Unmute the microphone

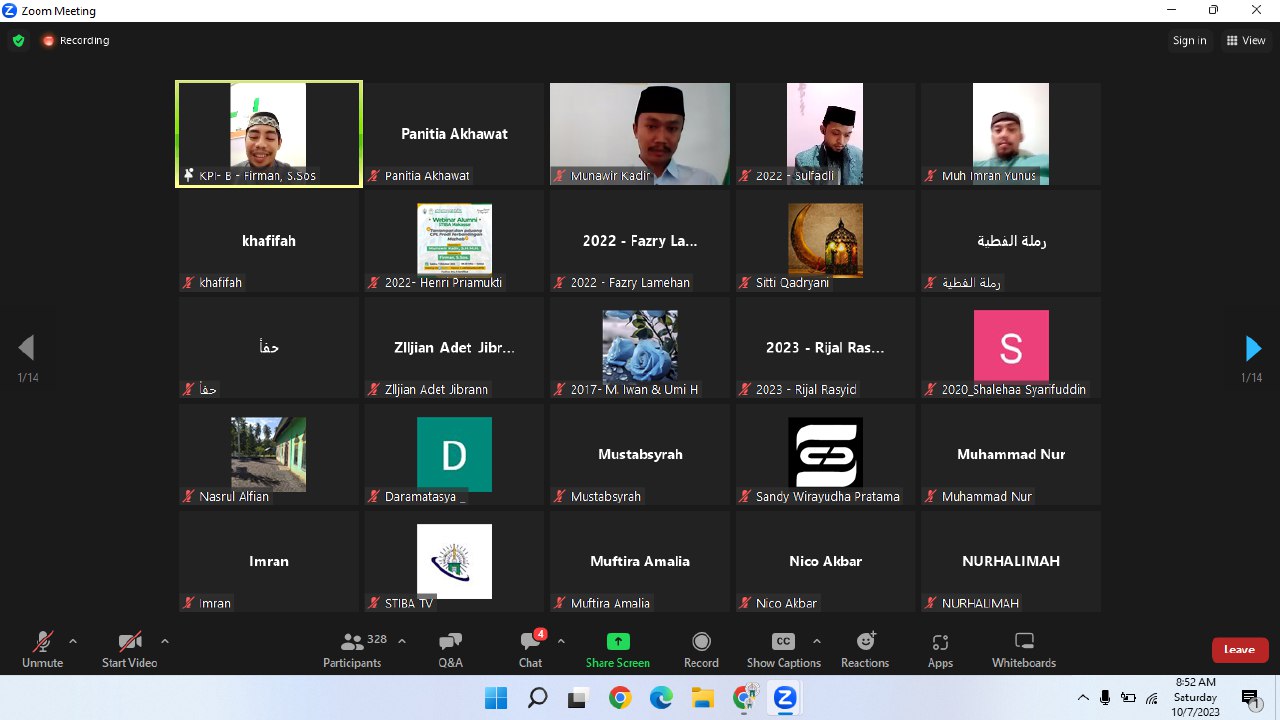point(42,648)
